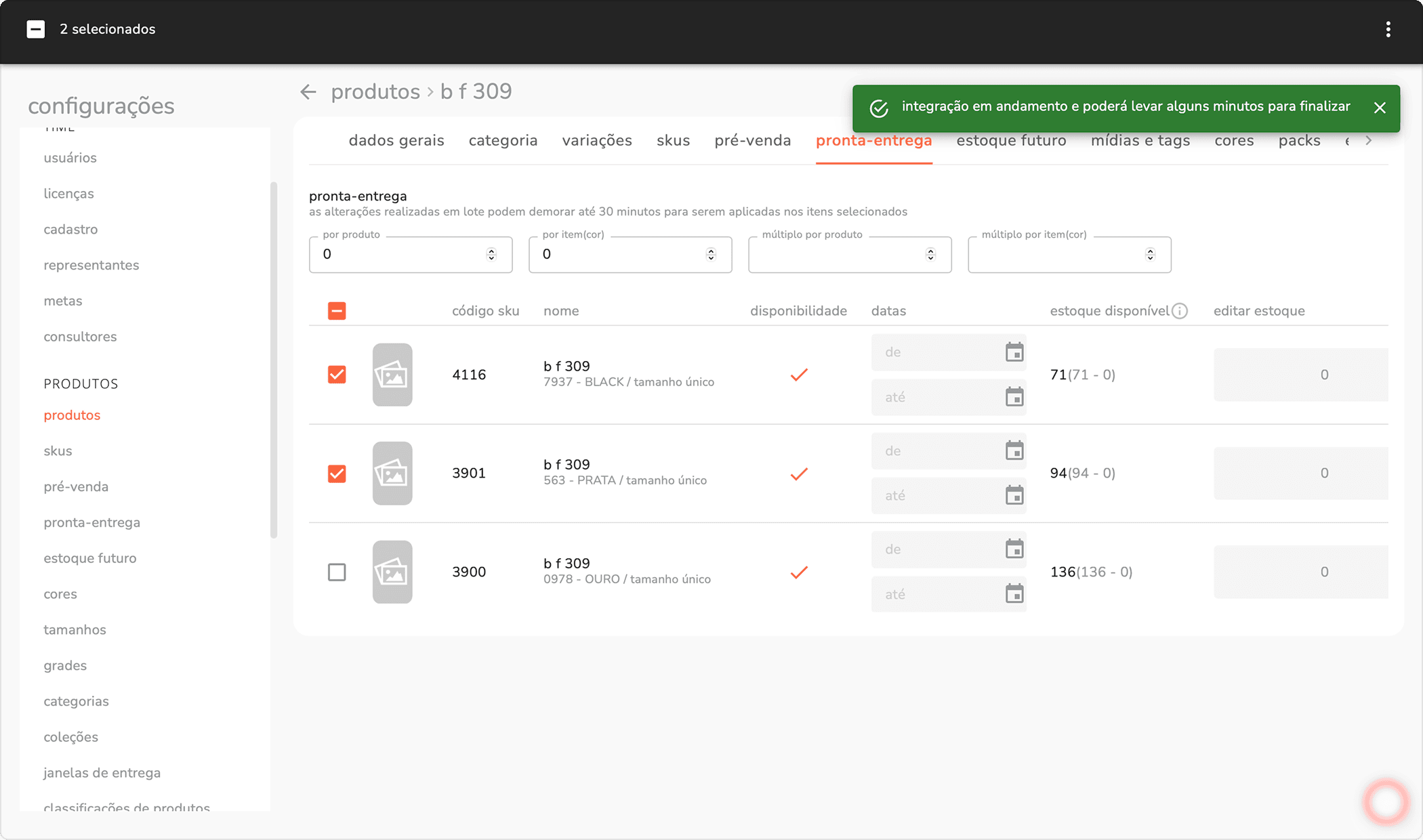This screenshot has height=840, width=1423.
Task: Open calendar for 'até' date of sku 4116
Action: tap(1014, 397)
